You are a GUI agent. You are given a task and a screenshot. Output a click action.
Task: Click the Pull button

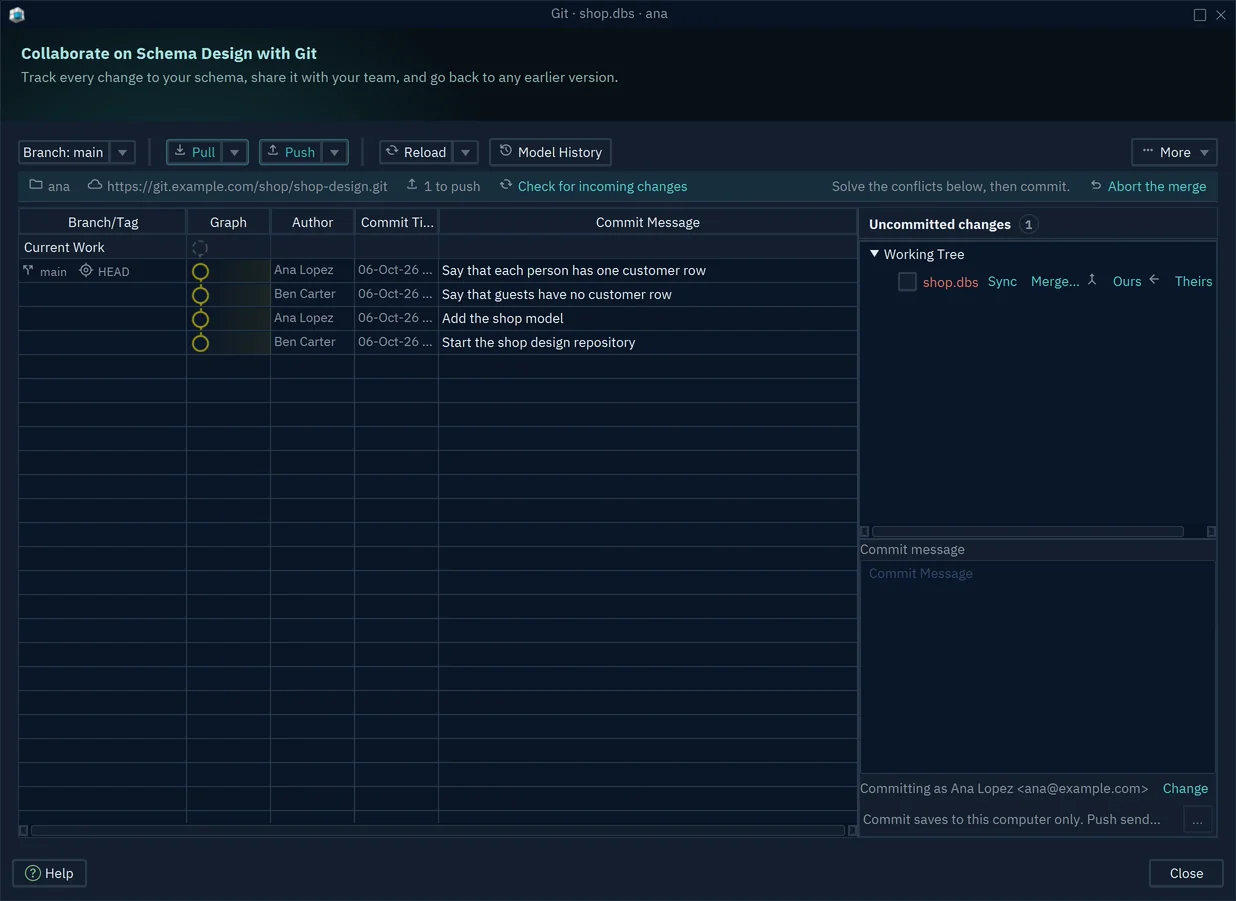(195, 152)
